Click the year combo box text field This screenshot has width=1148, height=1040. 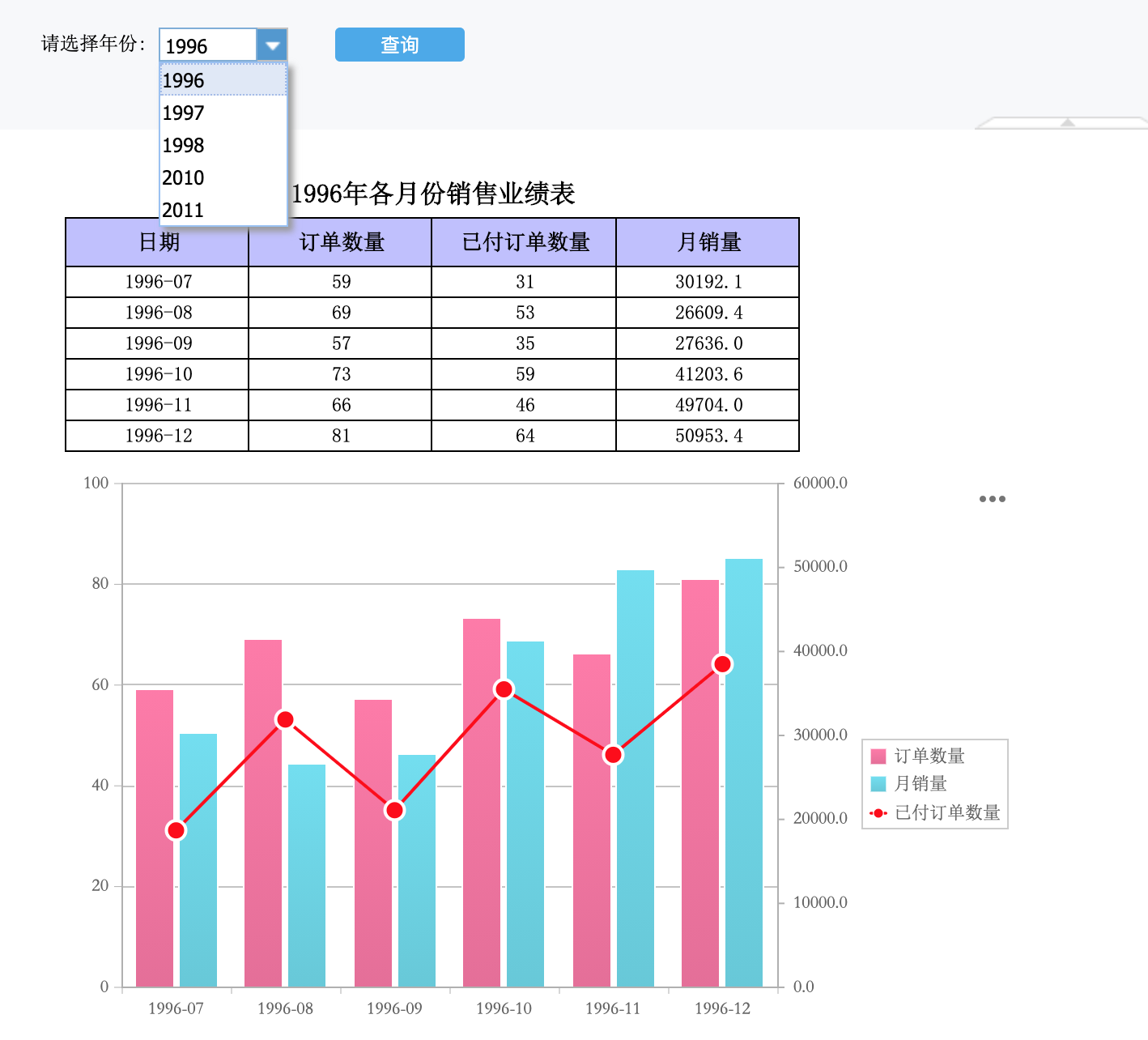click(208, 45)
